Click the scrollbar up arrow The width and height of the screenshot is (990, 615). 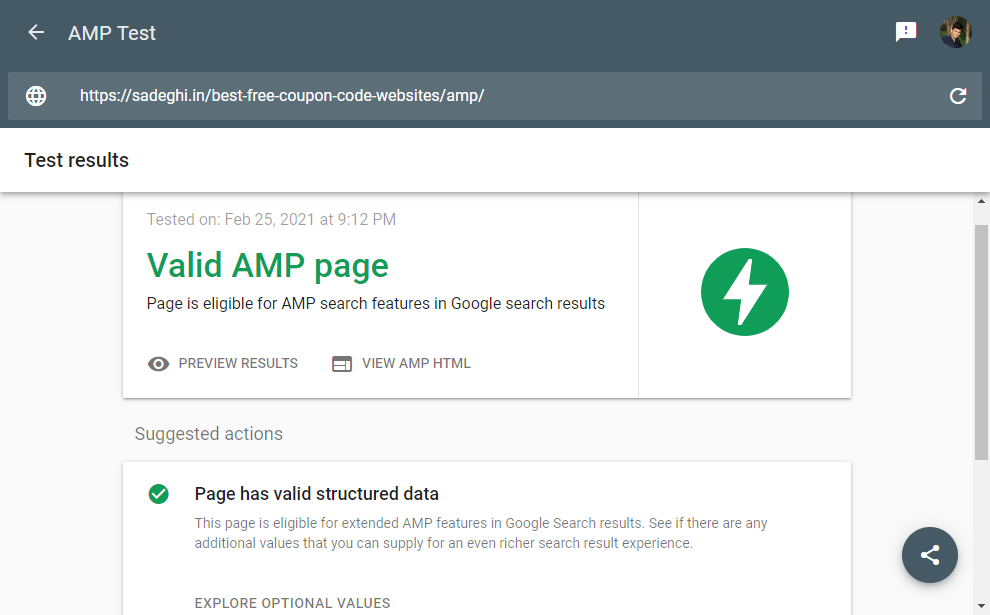(x=981, y=201)
